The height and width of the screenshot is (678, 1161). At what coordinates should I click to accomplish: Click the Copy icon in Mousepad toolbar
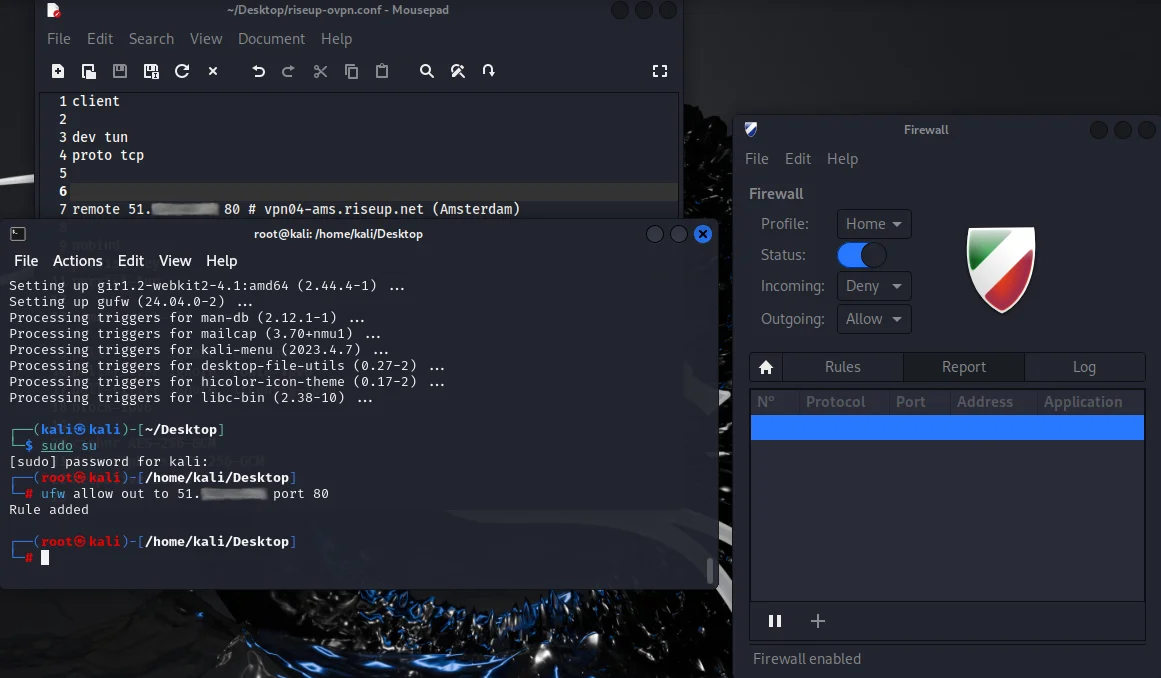(352, 71)
